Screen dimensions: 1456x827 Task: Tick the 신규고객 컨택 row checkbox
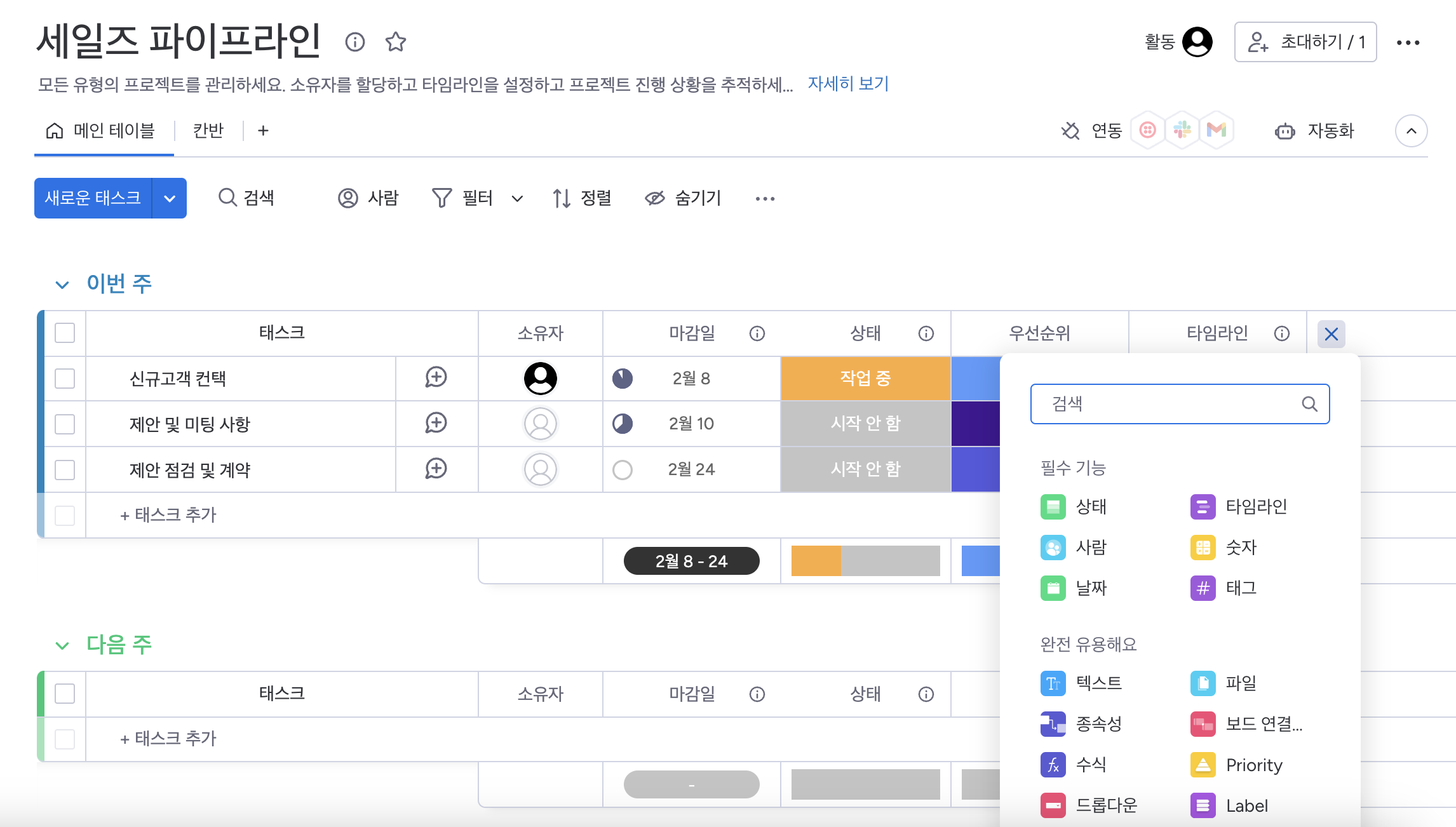click(65, 379)
